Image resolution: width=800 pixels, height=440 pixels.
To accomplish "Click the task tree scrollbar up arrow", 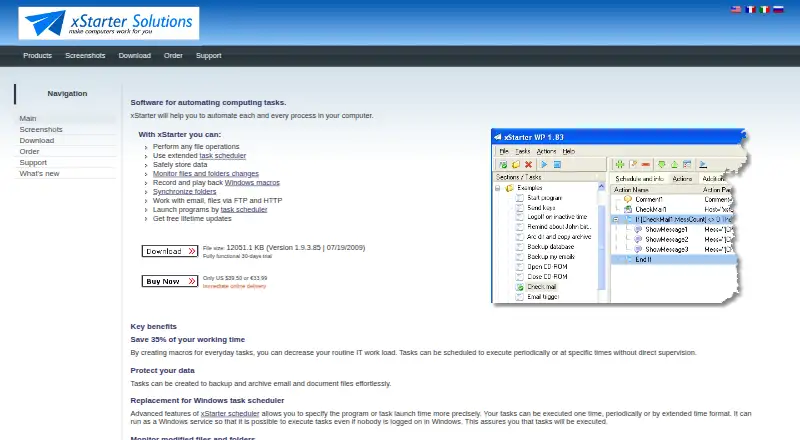I will 601,187.
